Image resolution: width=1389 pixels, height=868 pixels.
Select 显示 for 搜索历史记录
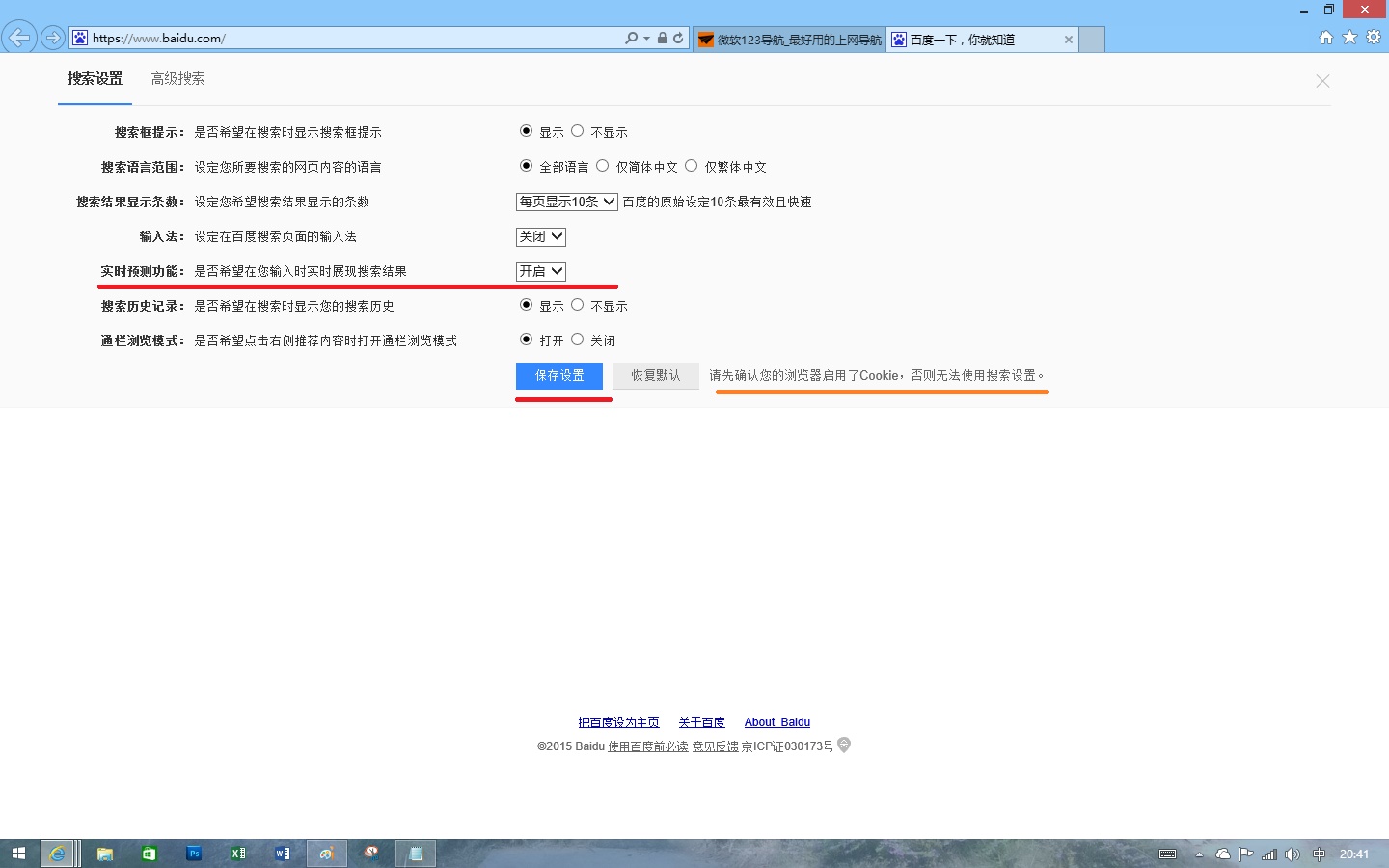click(526, 305)
